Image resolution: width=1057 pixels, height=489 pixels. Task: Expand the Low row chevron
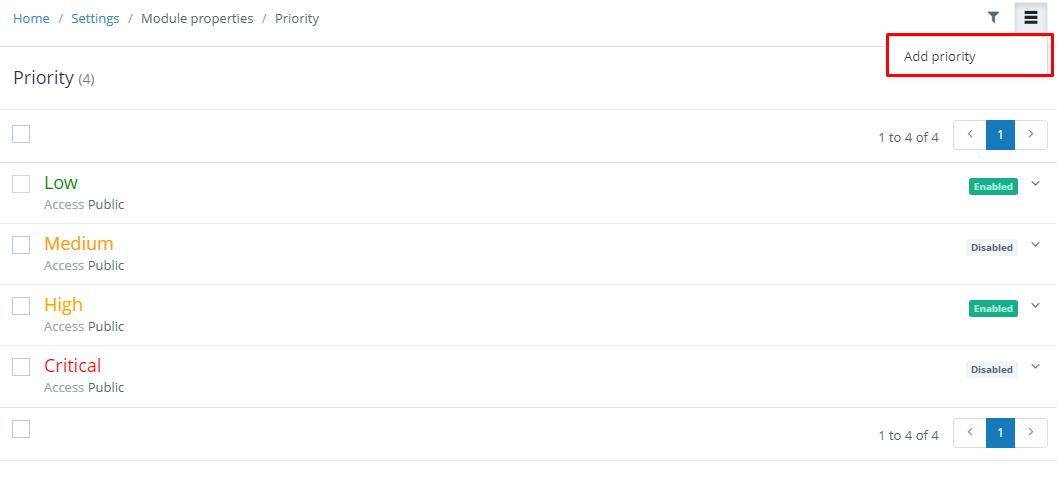(1036, 183)
